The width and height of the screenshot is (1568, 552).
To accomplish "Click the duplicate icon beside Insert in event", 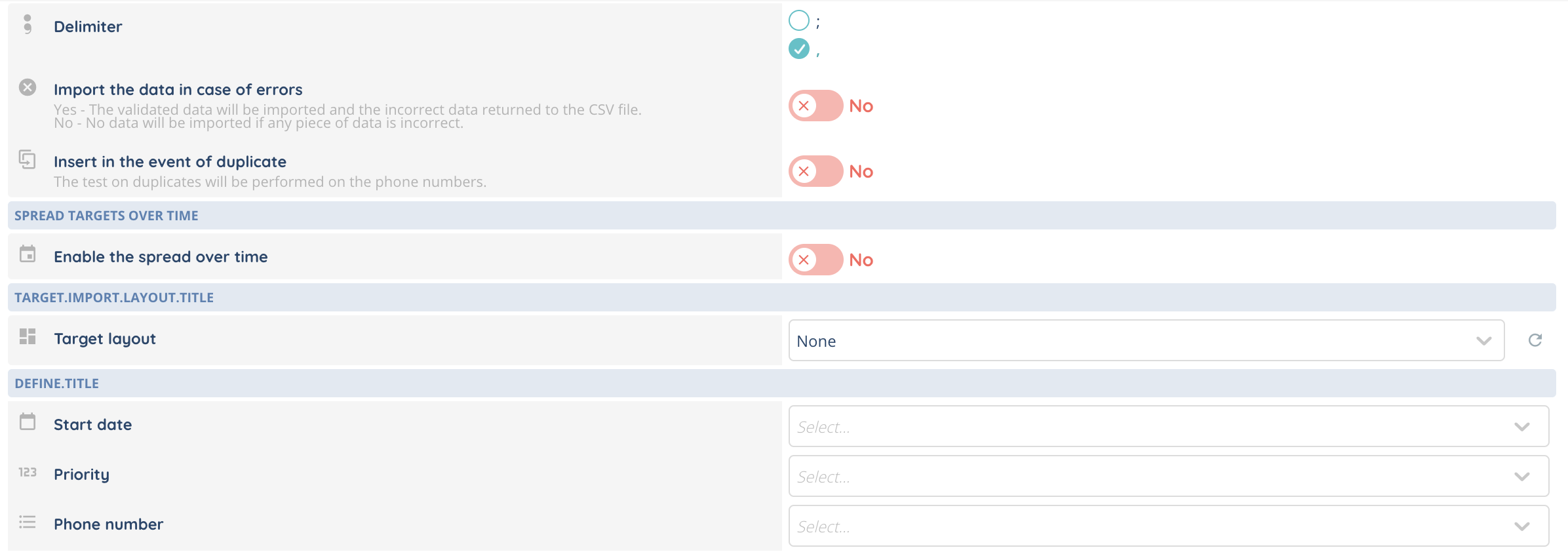I will 28,159.
